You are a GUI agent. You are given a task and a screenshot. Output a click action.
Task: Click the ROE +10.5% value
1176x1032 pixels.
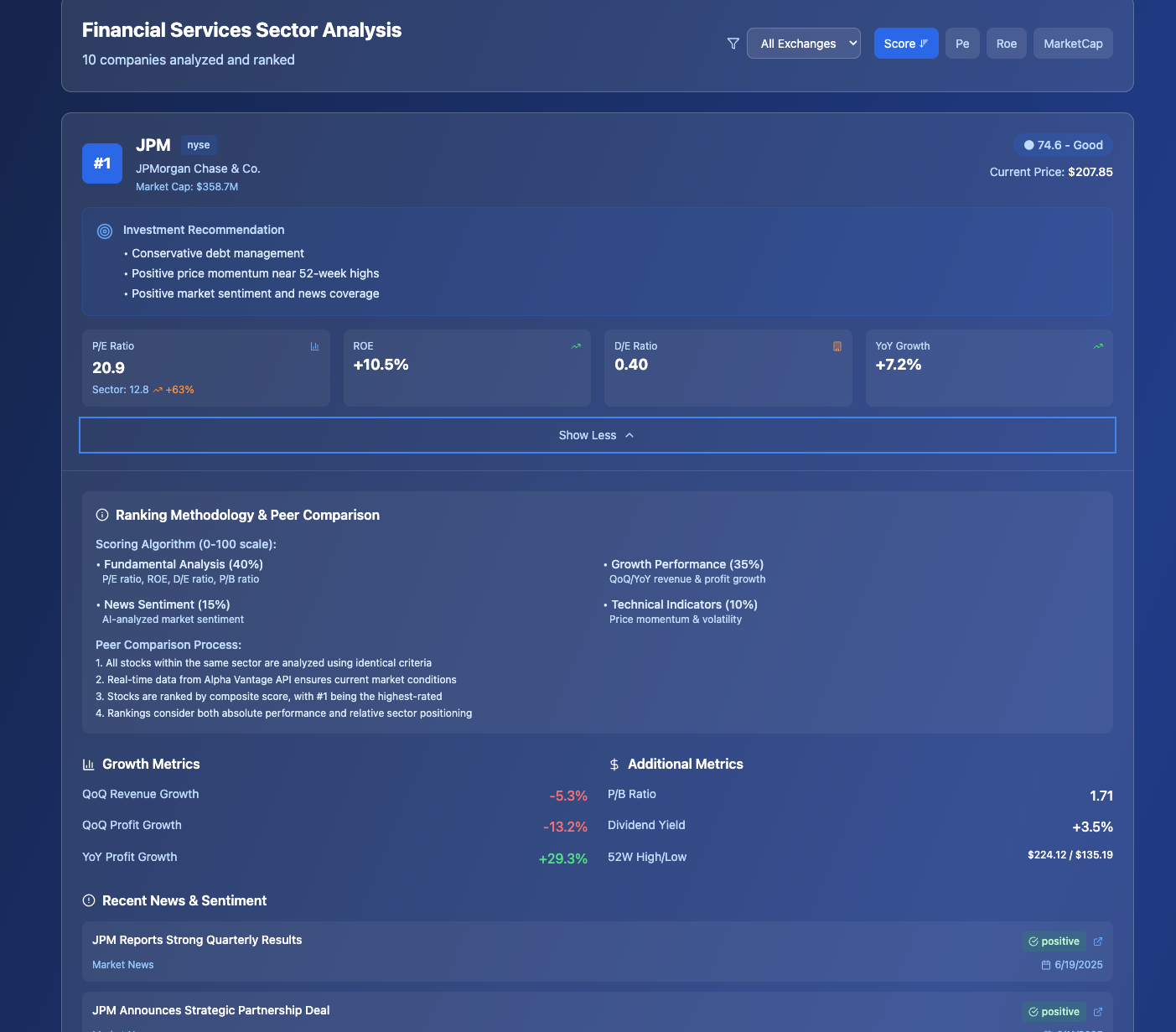[x=381, y=365]
